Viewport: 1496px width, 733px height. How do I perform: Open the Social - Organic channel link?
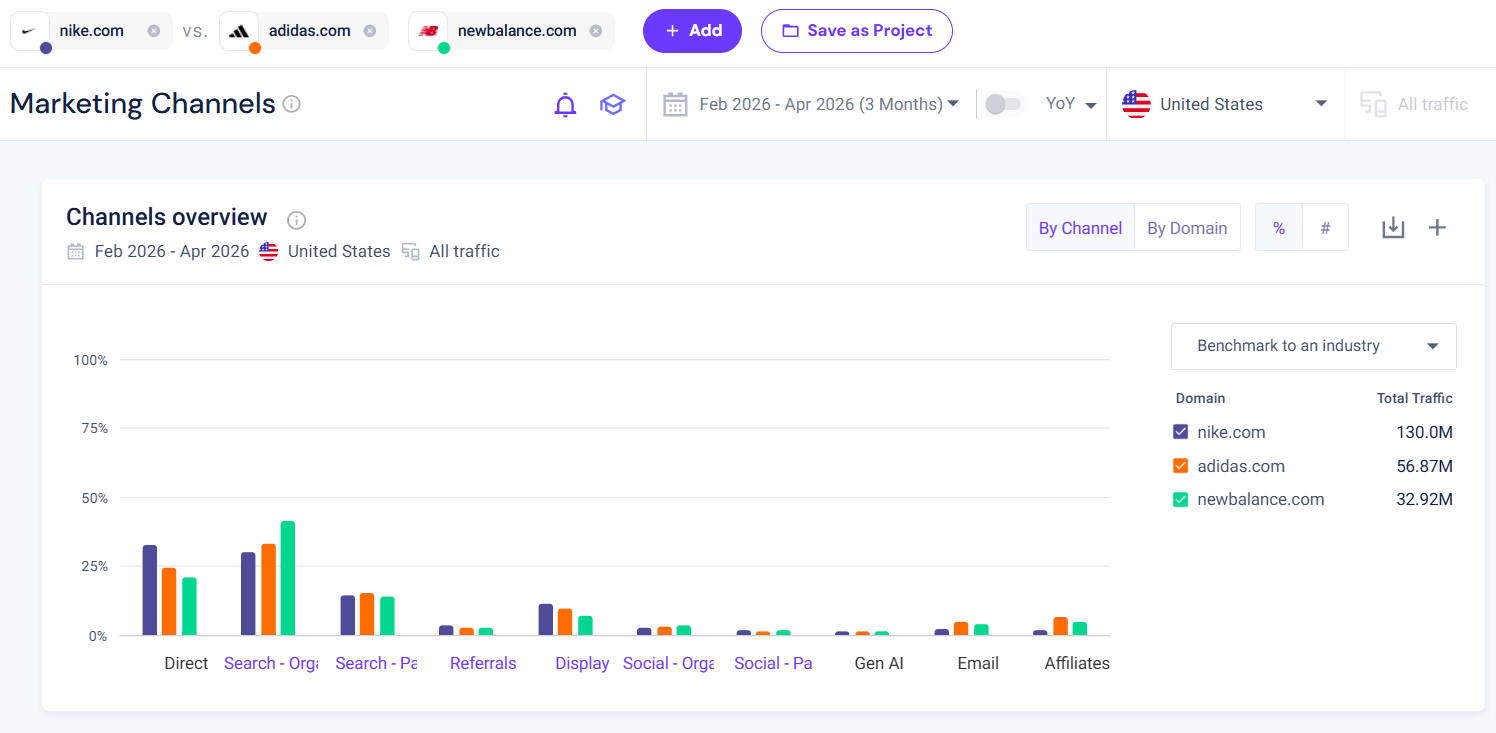pos(668,664)
